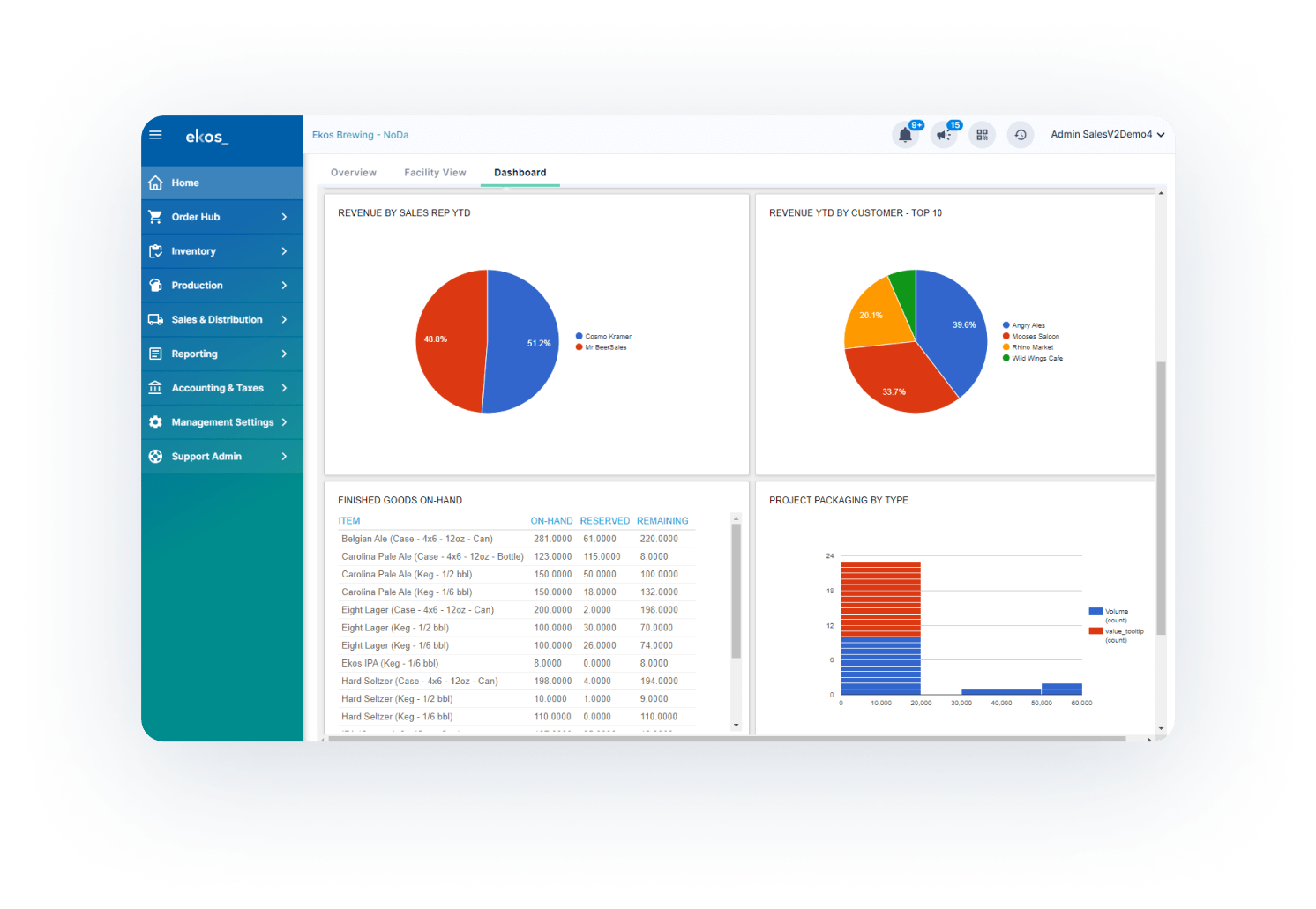Toggle Cosmo Kramer legend entry

pos(603,336)
